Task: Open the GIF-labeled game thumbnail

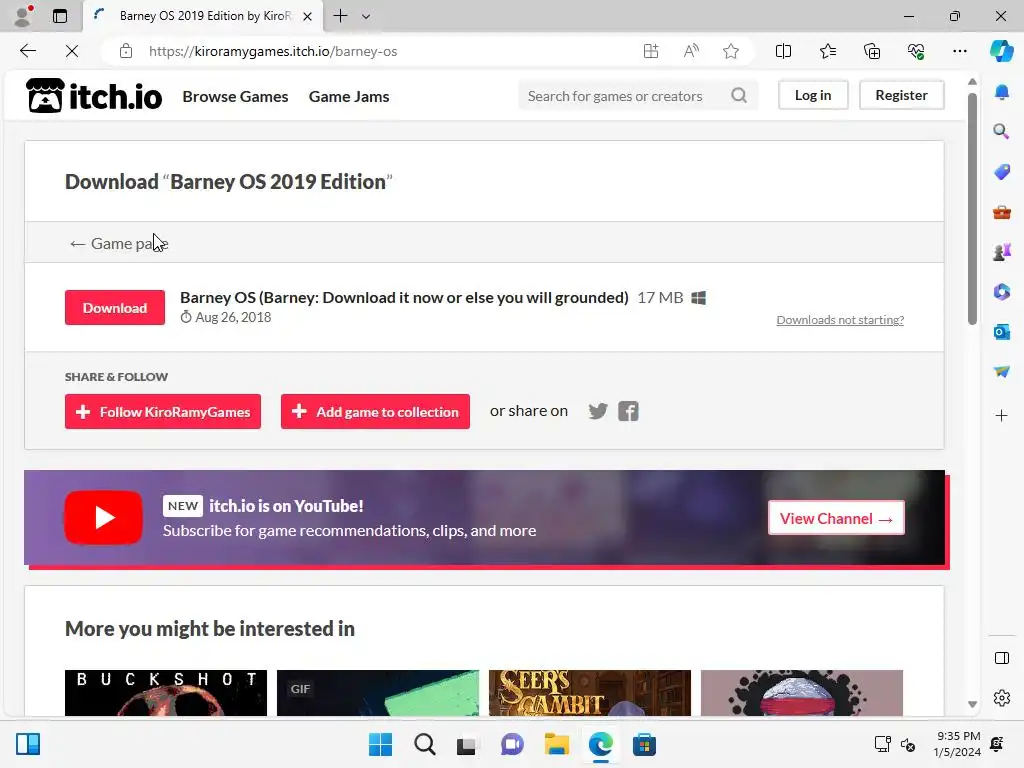Action: [377, 693]
